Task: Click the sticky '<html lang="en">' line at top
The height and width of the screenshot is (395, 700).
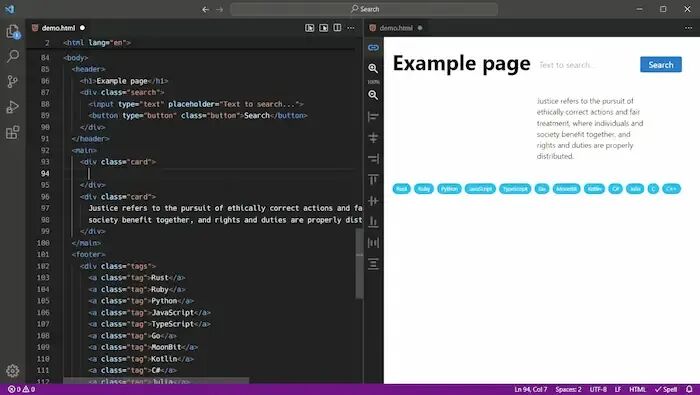Action: click(97, 43)
